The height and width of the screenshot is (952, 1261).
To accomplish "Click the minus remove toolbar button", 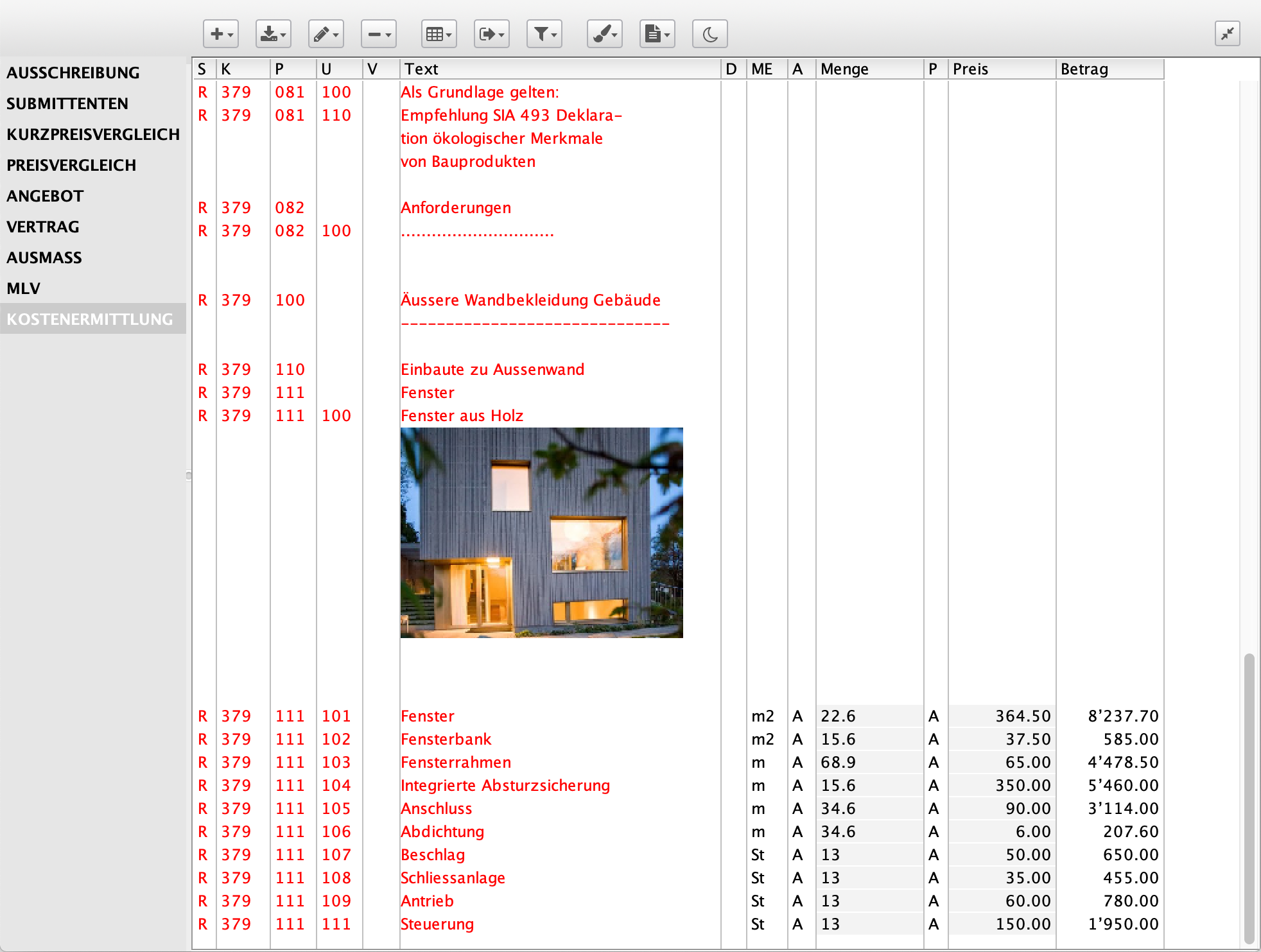I will (379, 34).
